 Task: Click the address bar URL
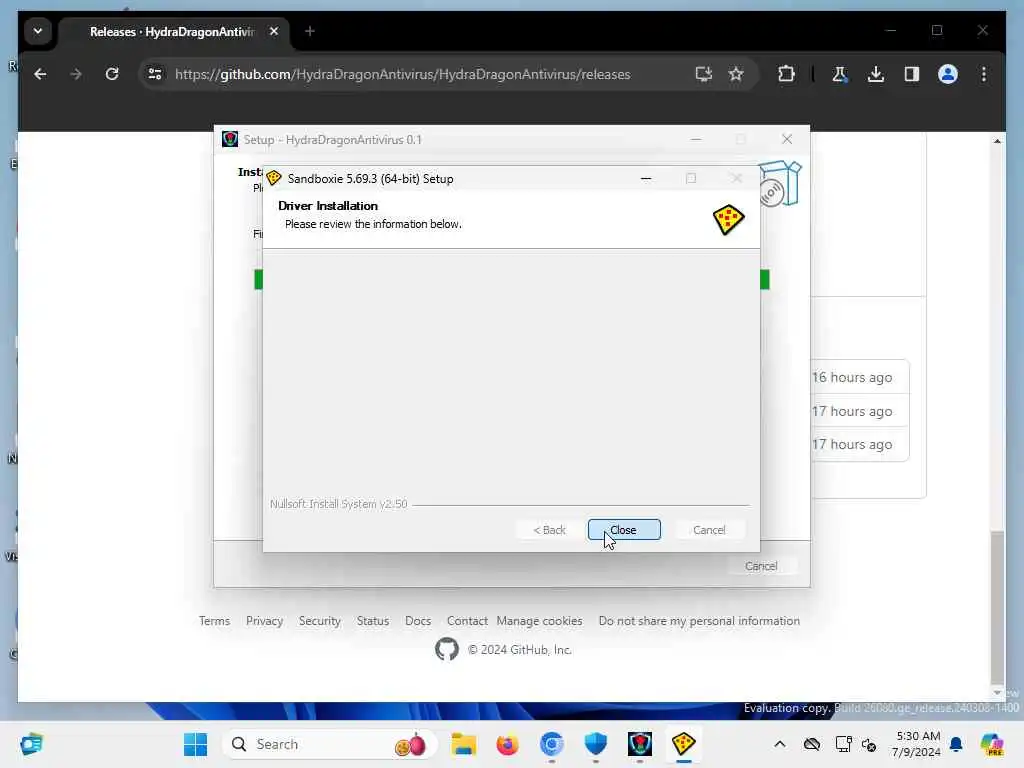(x=402, y=74)
